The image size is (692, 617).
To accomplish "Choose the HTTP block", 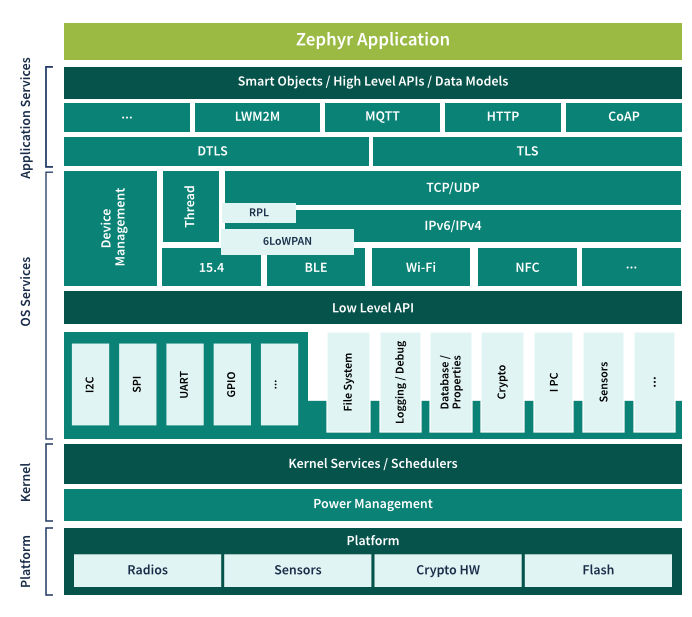I will coord(503,117).
